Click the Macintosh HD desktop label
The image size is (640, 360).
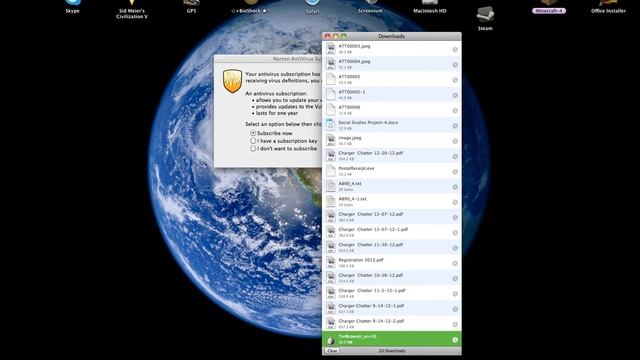tap(429, 11)
